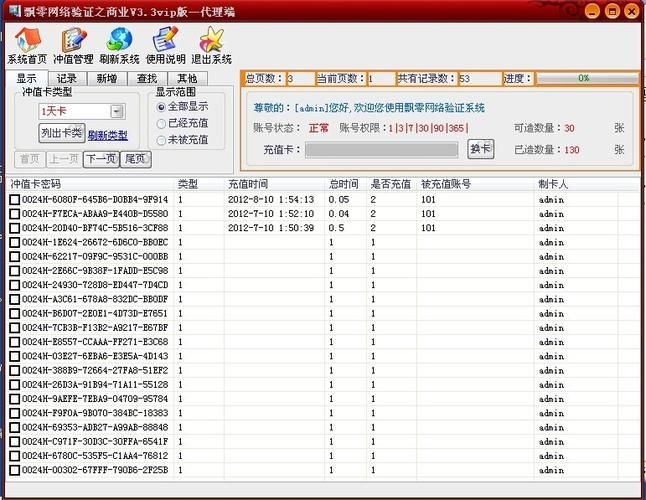Image resolution: width=646 pixels, height=500 pixels.
Task: Switch to the 其他 tab
Action: (187, 78)
